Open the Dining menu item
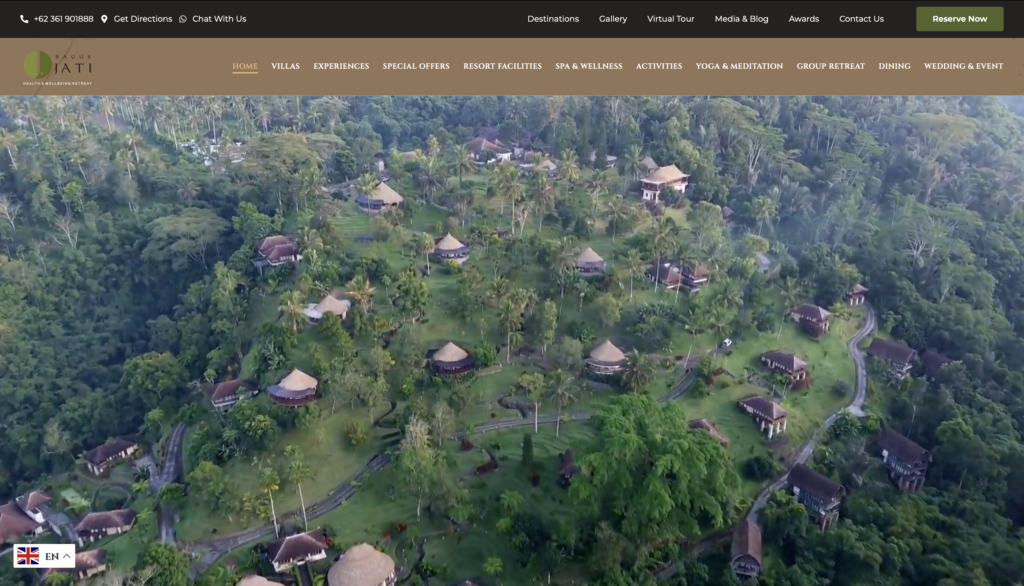Viewport: 1024px width, 586px height. point(894,67)
